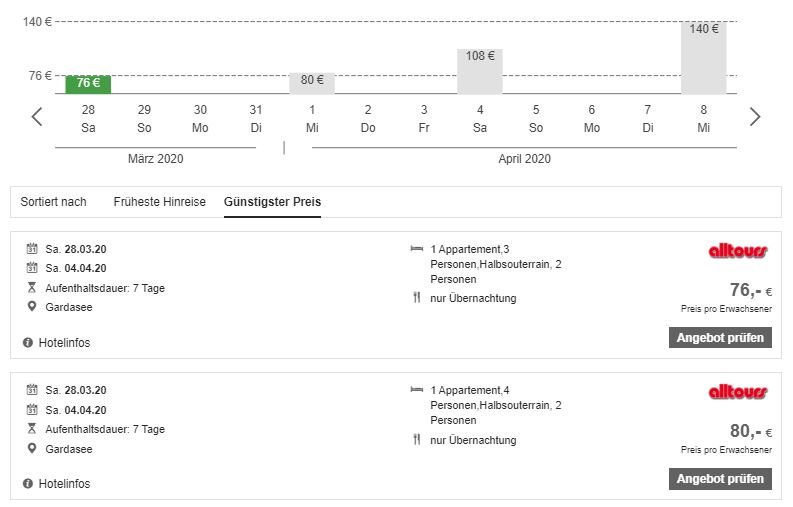This screenshot has height=507, width=793.
Task: Select the 108 € price bar
Action: click(480, 70)
